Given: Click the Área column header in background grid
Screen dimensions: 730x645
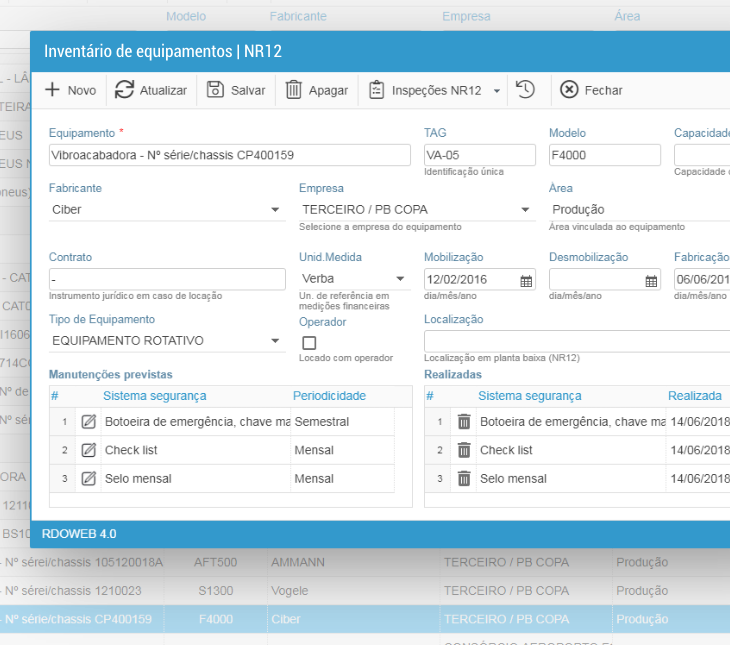Looking at the screenshot, I should tap(627, 16).
